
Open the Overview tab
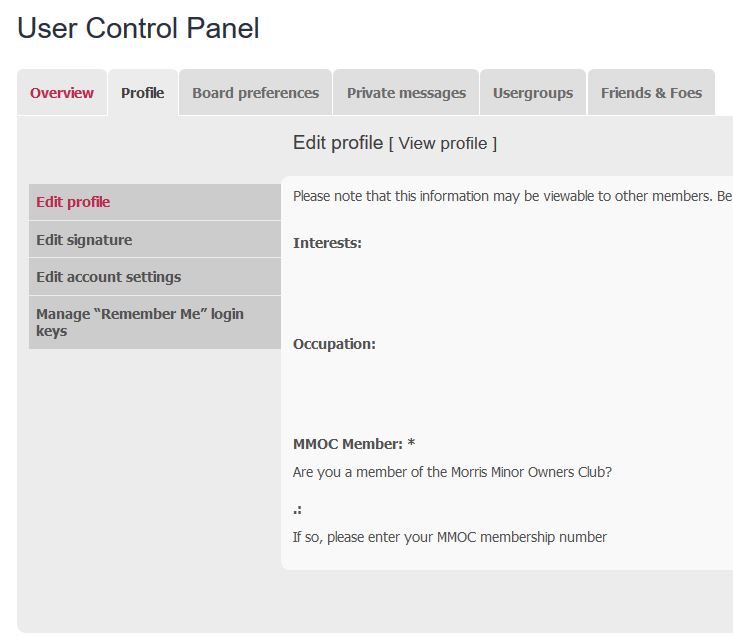coord(62,93)
